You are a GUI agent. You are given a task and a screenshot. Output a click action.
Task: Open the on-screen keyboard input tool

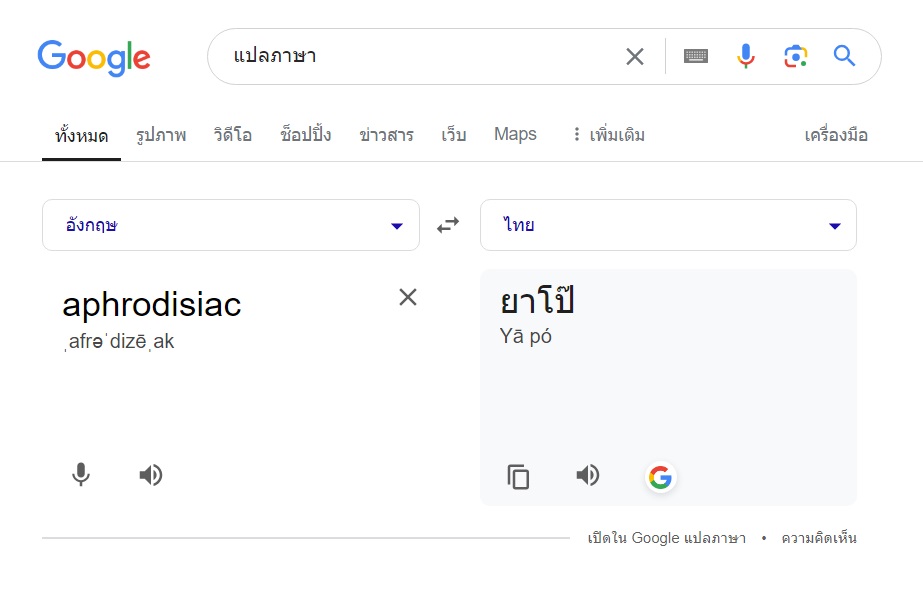coord(696,56)
